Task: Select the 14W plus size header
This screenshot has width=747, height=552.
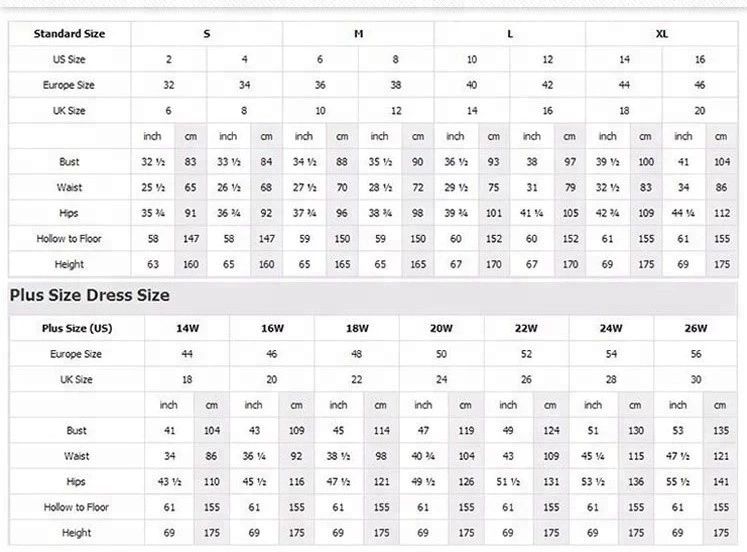Action: coord(187,328)
